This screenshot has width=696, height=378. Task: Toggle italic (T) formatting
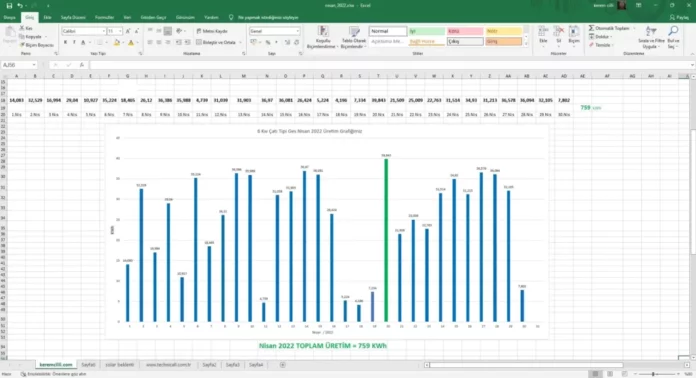tap(74, 43)
